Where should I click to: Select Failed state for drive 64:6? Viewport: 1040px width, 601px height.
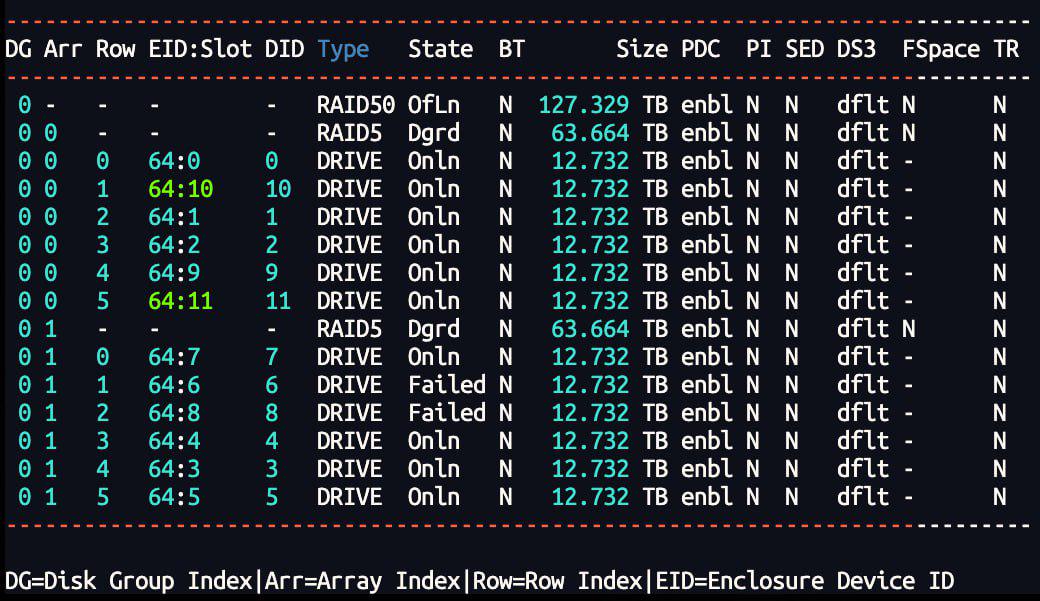(446, 385)
